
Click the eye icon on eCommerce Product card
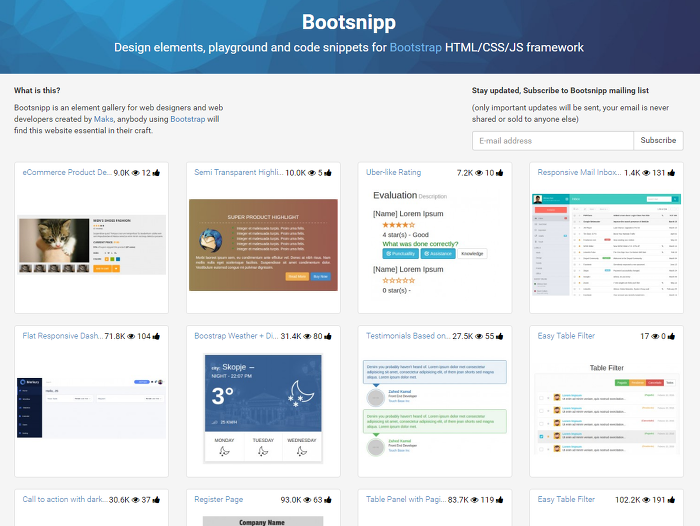pos(135,173)
